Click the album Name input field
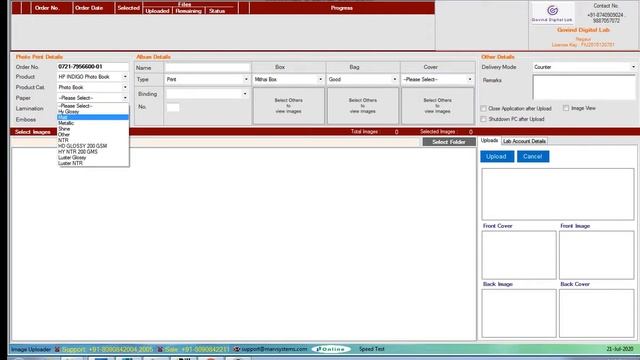Viewport: 640px width, 360px height. point(207,67)
